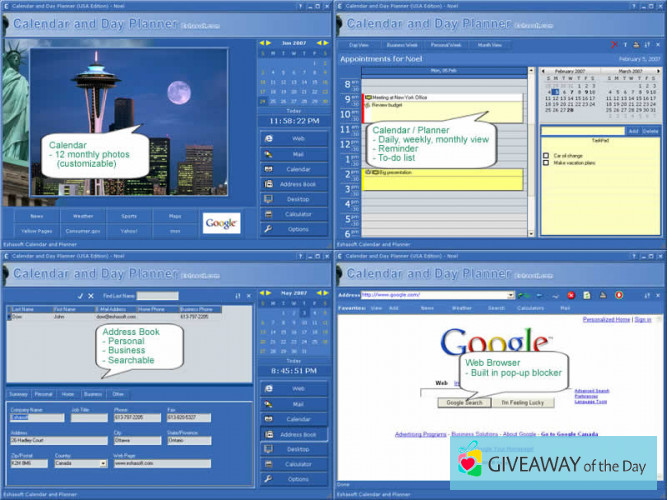Open the Home tab in the address book
Viewport: 667px width, 500px height.
tap(68, 394)
